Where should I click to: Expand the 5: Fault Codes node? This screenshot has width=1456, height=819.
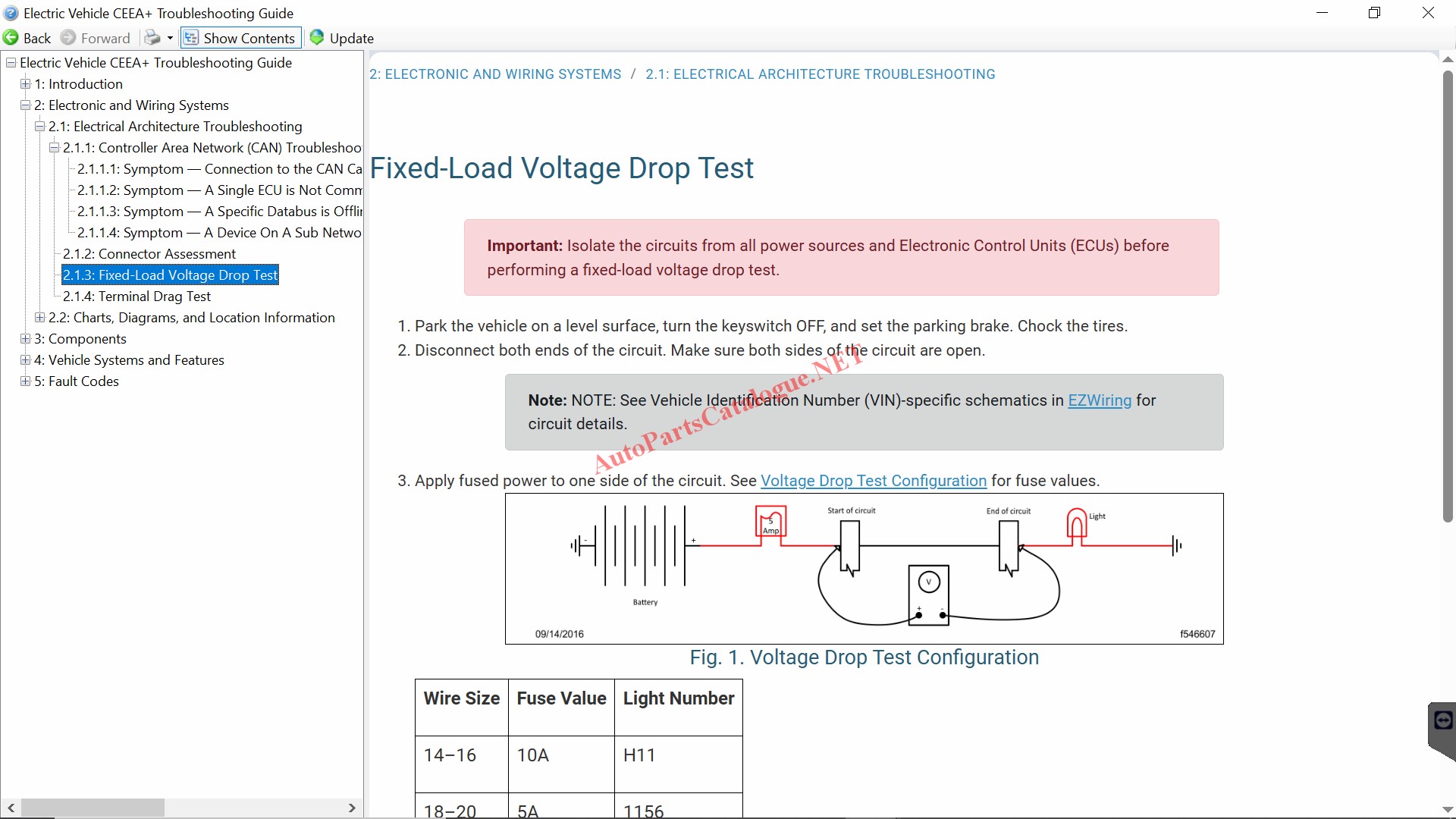coord(26,381)
